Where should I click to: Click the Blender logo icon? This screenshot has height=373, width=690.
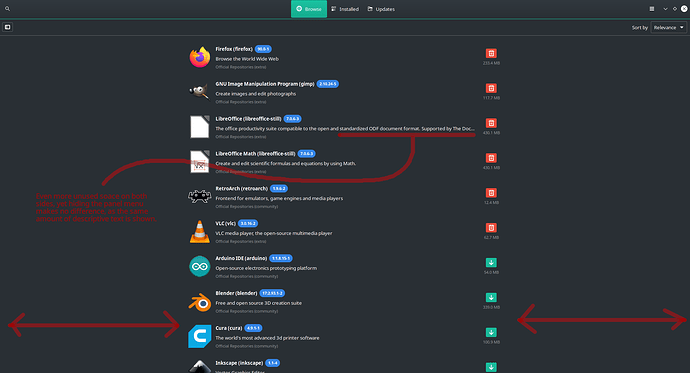(x=200, y=302)
